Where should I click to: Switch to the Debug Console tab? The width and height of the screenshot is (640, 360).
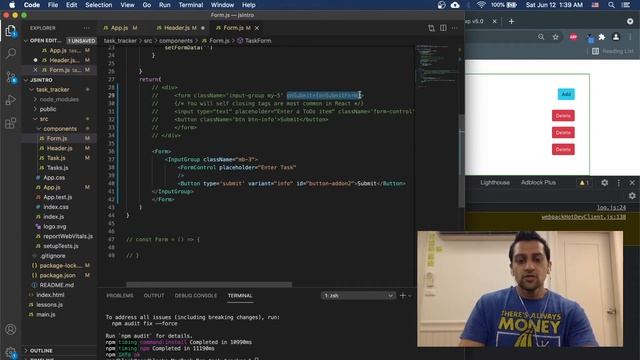coord(196,295)
